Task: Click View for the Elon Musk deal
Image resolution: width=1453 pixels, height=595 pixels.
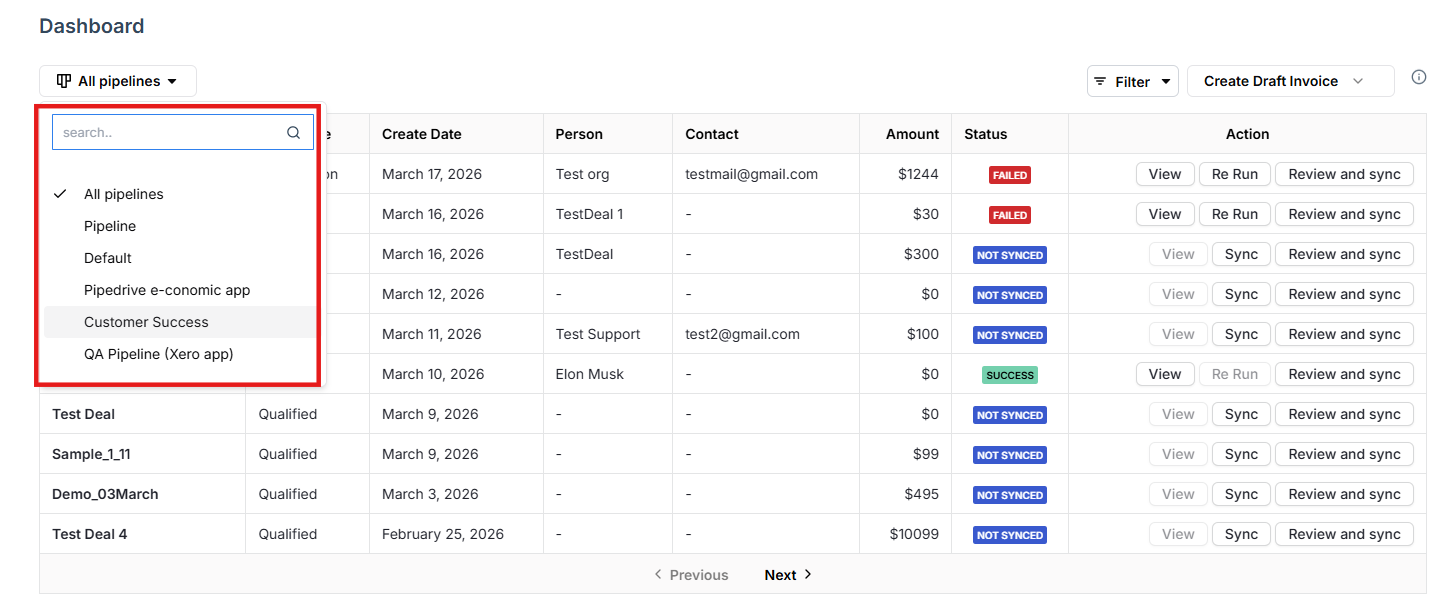Action: [1165, 373]
